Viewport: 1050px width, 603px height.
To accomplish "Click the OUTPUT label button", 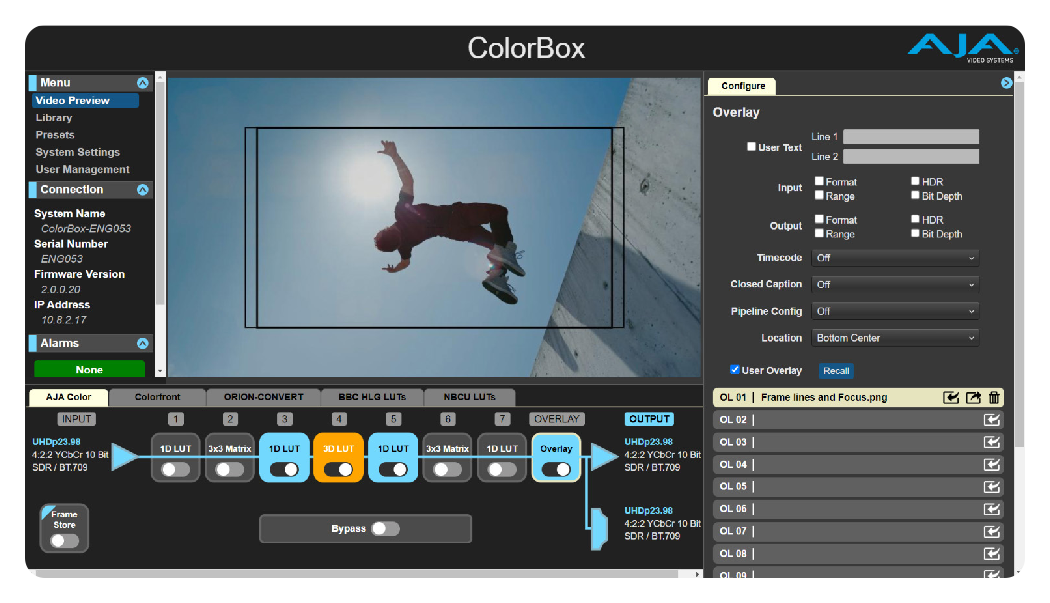I will click(650, 419).
